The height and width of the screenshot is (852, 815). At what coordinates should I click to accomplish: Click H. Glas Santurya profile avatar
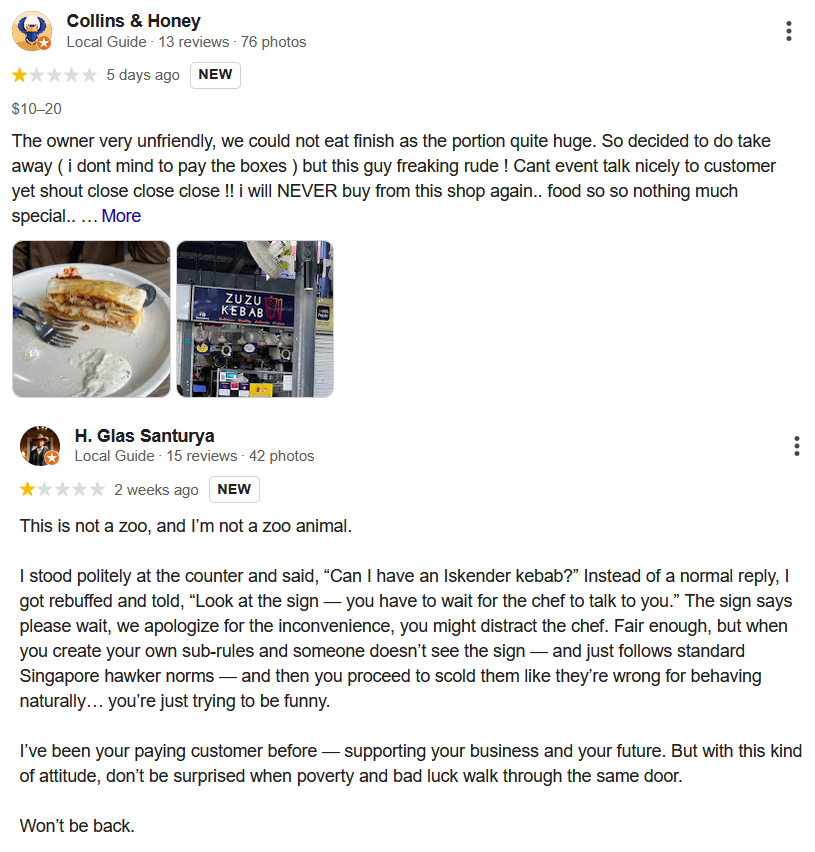tap(40, 446)
